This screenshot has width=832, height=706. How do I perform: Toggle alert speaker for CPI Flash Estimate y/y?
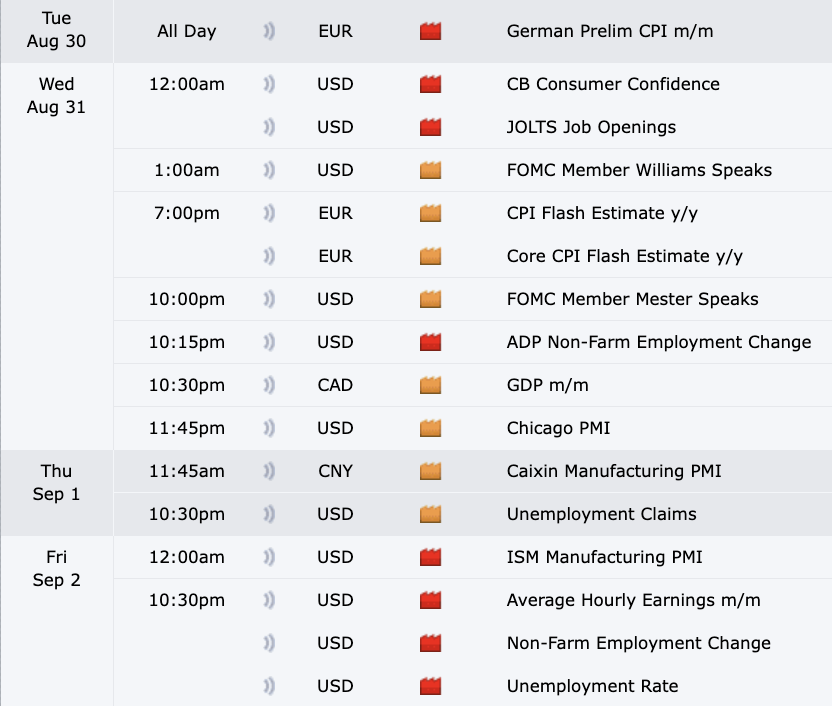268,213
